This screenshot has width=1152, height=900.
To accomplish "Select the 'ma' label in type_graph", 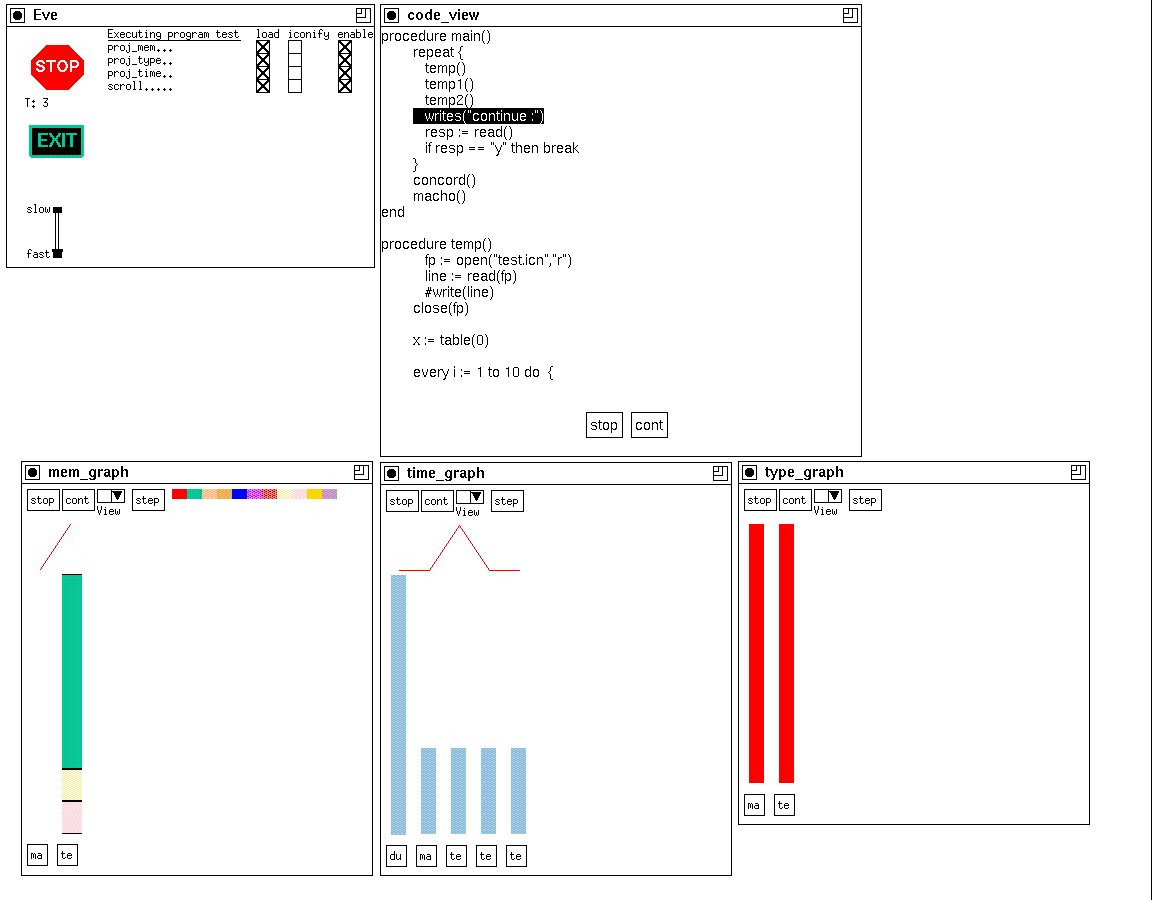I will [754, 805].
